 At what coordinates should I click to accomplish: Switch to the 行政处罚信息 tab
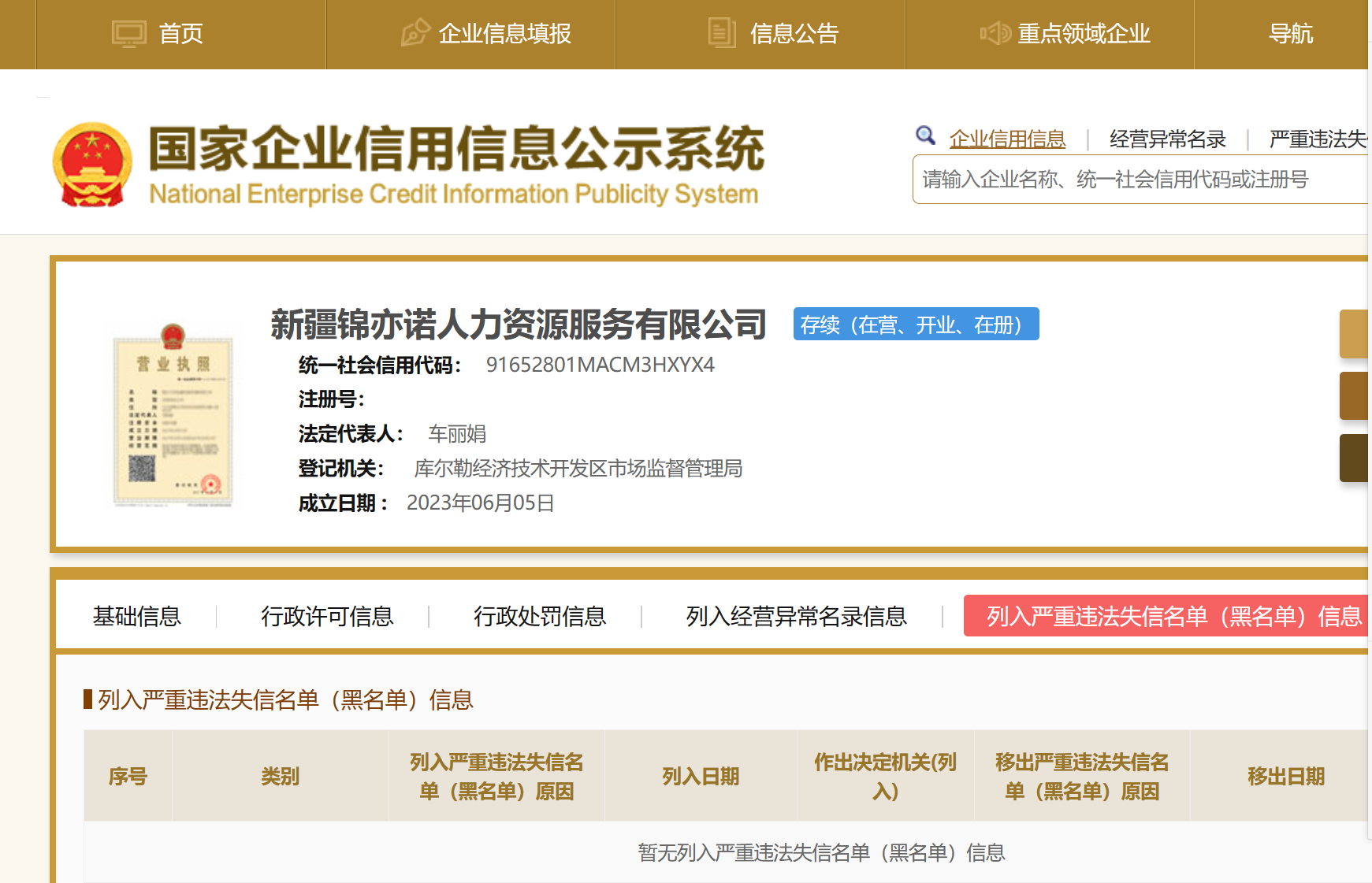click(x=540, y=616)
